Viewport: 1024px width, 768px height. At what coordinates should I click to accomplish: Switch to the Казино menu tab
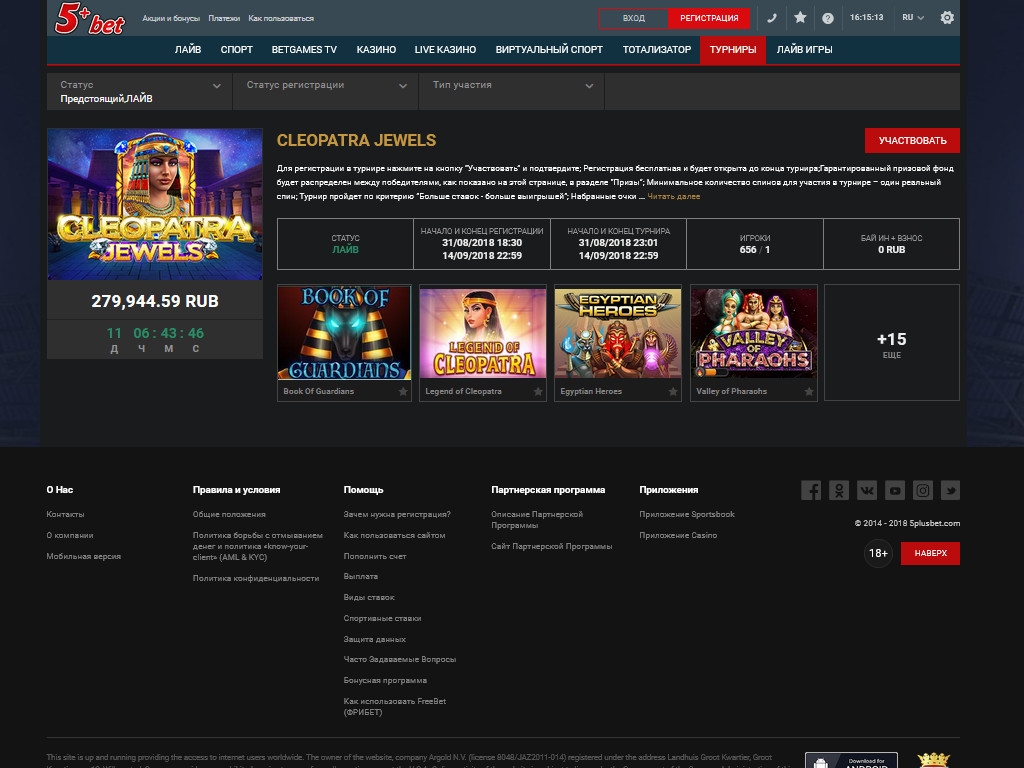376,49
